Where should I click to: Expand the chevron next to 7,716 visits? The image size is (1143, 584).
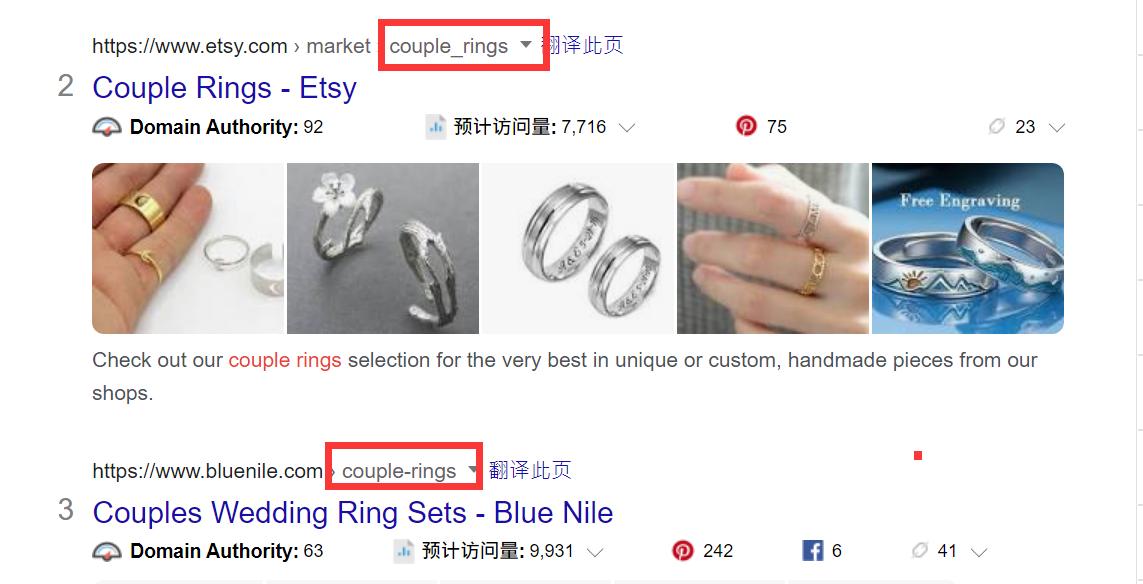[626, 128]
